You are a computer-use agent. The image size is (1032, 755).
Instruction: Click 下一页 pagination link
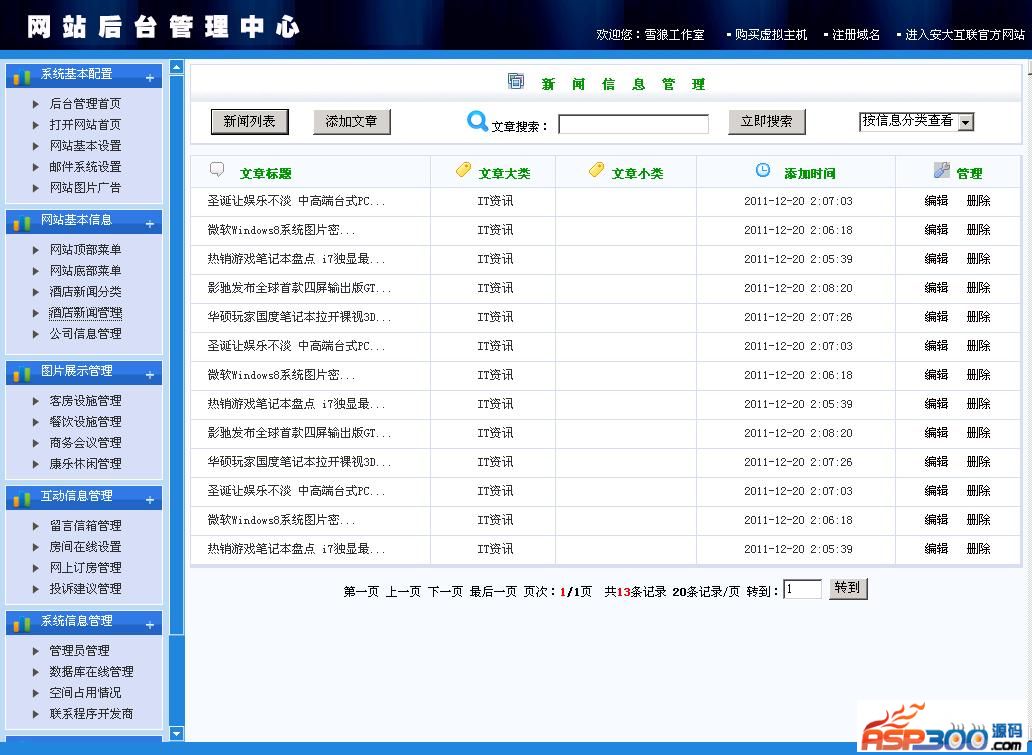[x=445, y=591]
